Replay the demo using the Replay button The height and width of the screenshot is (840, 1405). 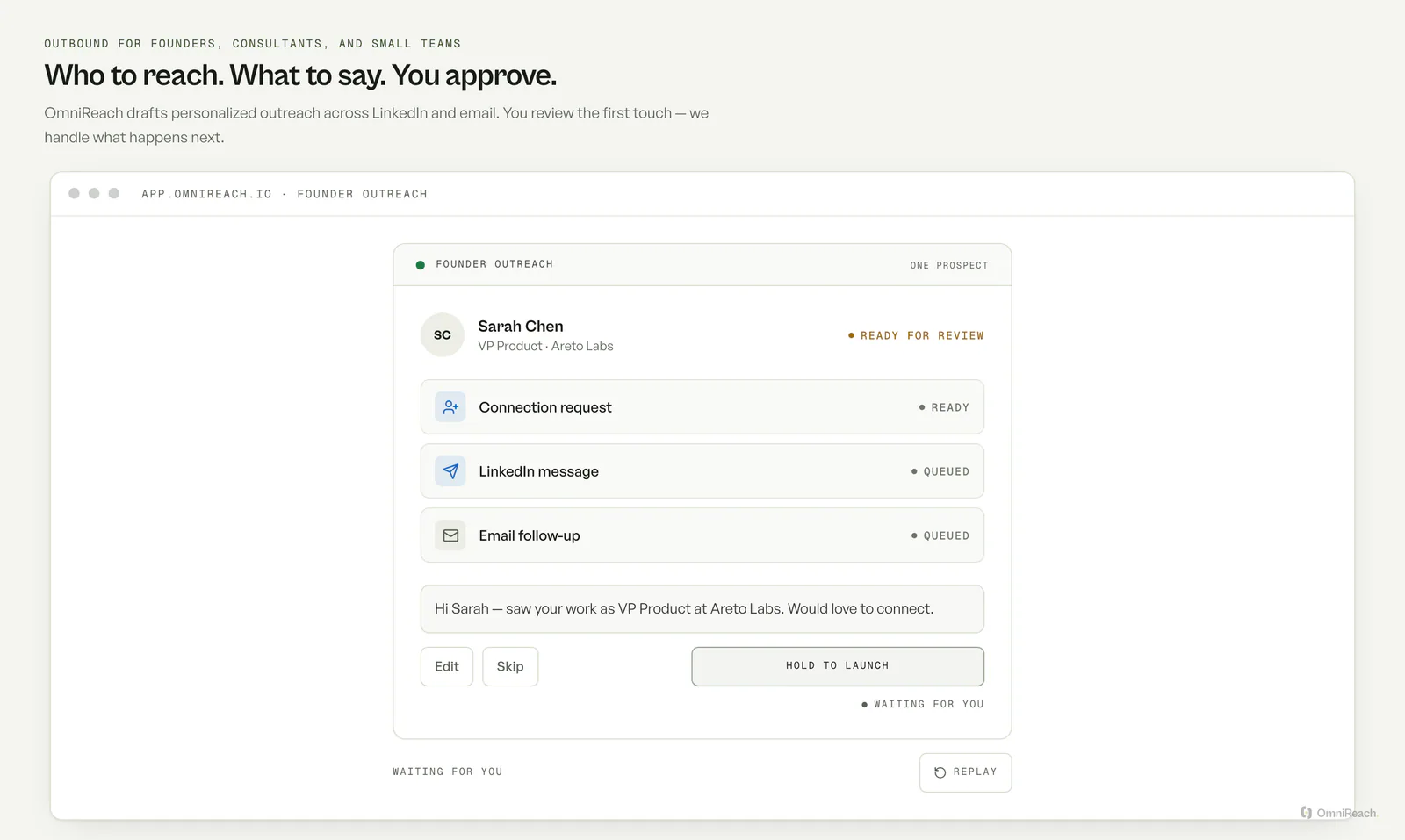[x=965, y=772]
